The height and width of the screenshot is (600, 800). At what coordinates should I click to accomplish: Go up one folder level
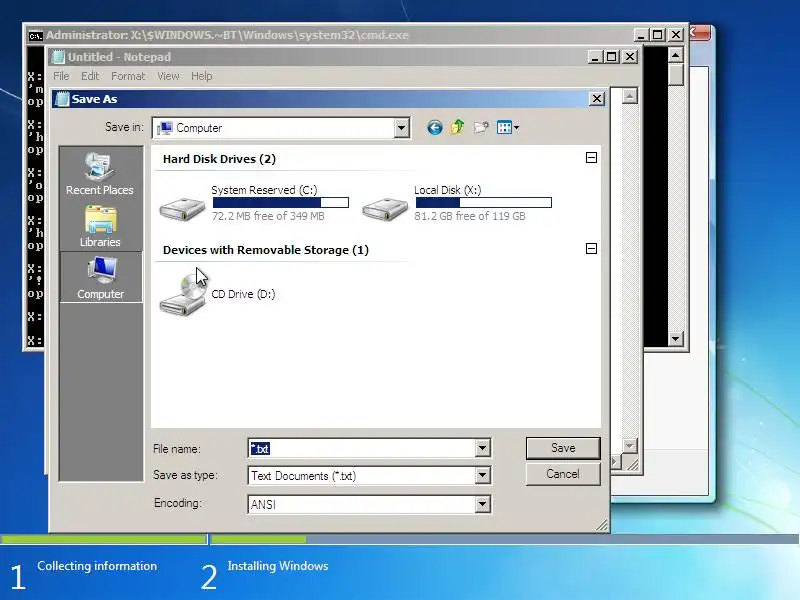(457, 127)
